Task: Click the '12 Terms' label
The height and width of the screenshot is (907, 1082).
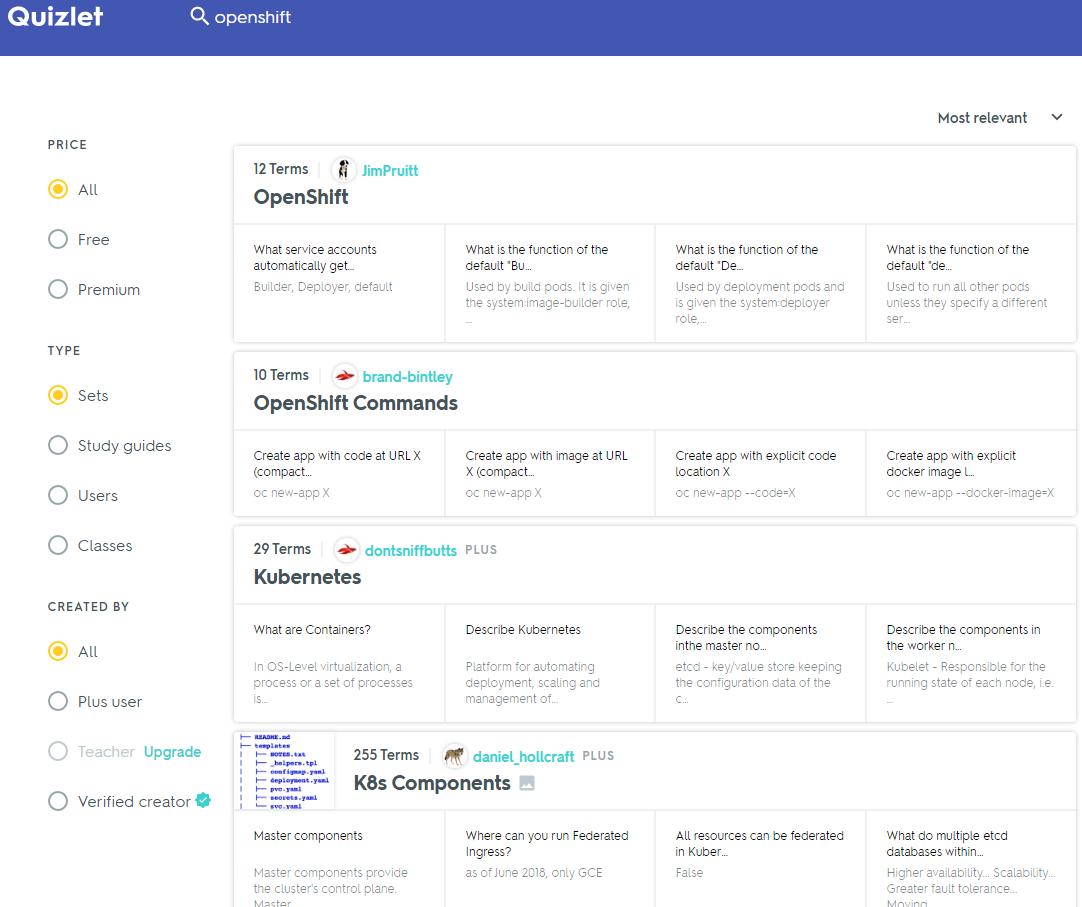Action: click(x=281, y=169)
